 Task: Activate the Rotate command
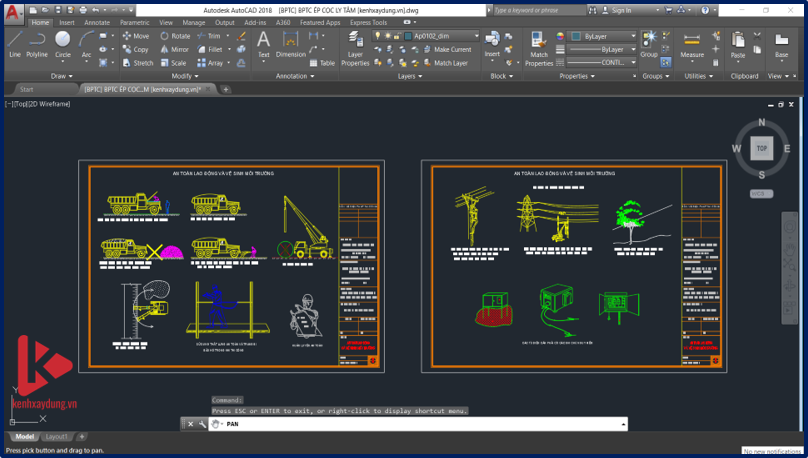tap(175, 36)
